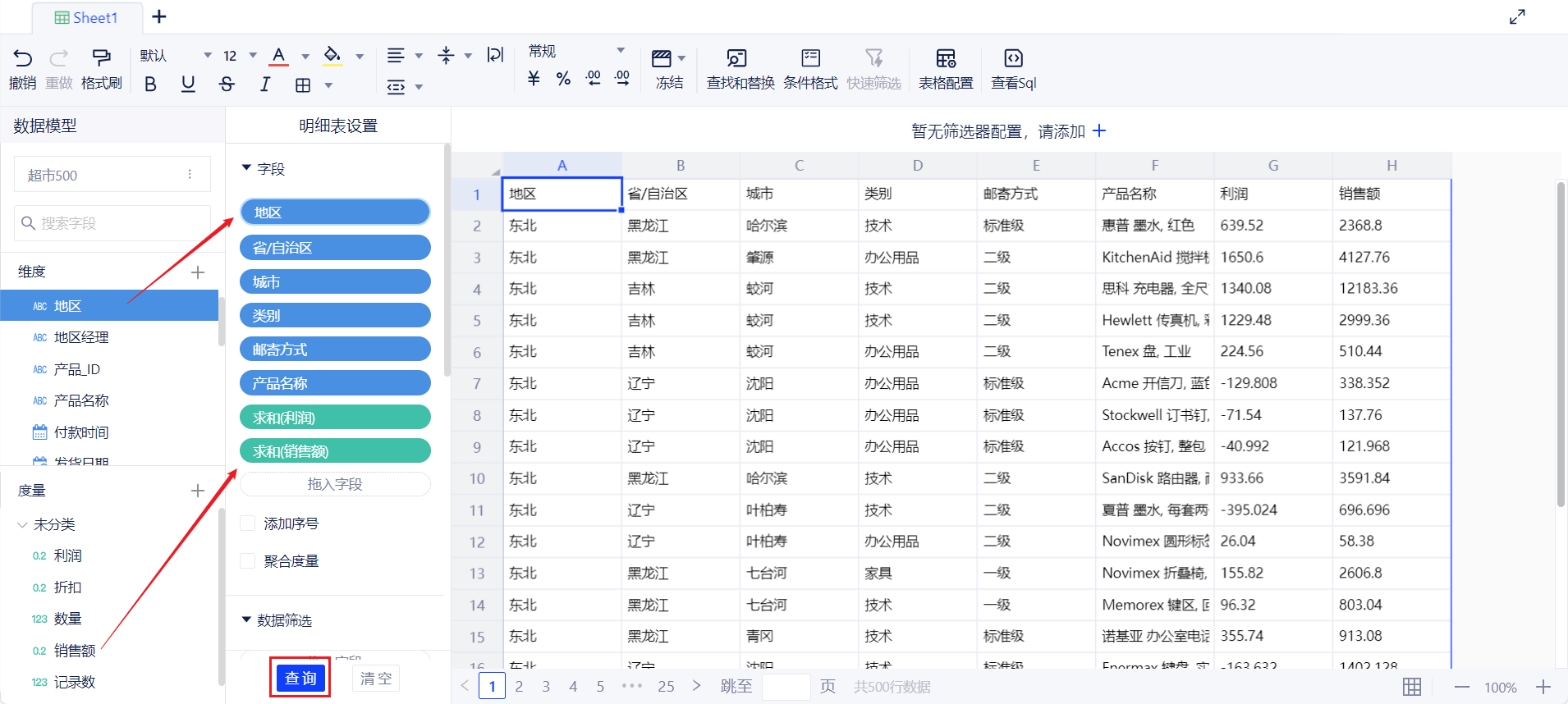Image resolution: width=1568 pixels, height=704 pixels.
Task: Open conditional formatting (条件格式)
Action: click(x=810, y=58)
